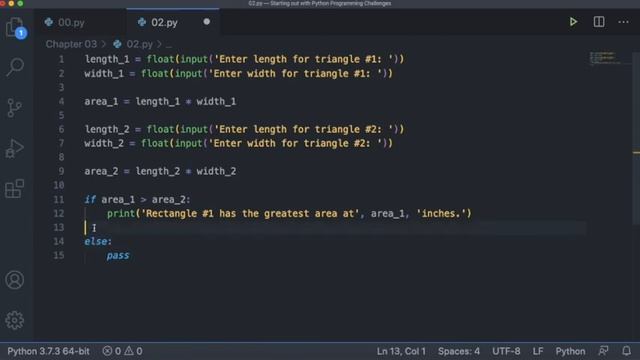Open the Search view
Screen dimensions: 640x360
click(15, 67)
